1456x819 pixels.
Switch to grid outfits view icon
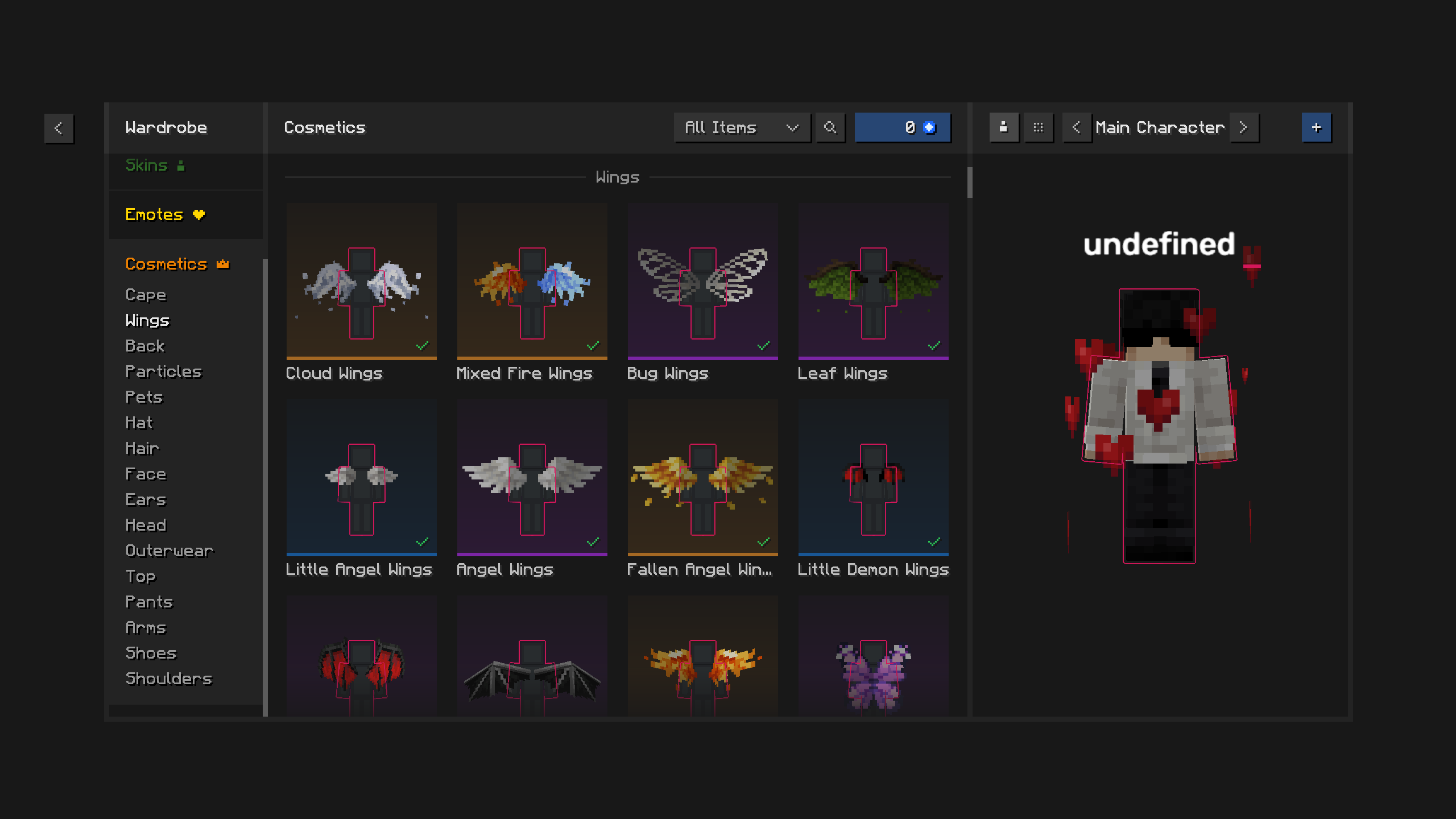1038,127
